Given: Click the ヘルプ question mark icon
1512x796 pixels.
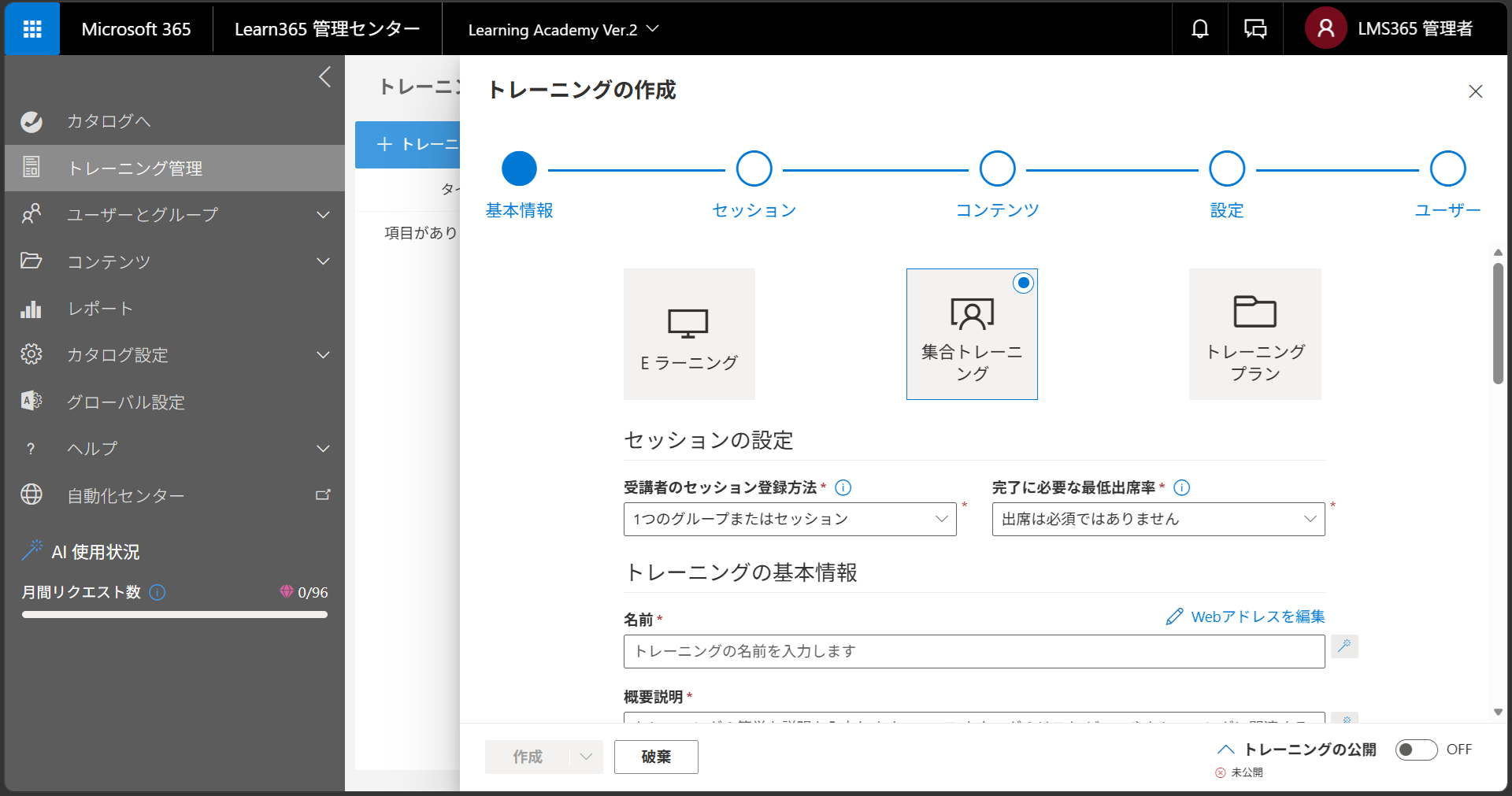Looking at the screenshot, I should coord(31,448).
